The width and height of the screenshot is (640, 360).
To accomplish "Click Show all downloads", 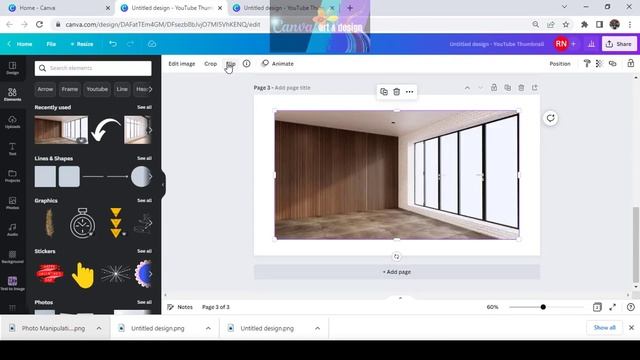I will pyautogui.click(x=604, y=328).
